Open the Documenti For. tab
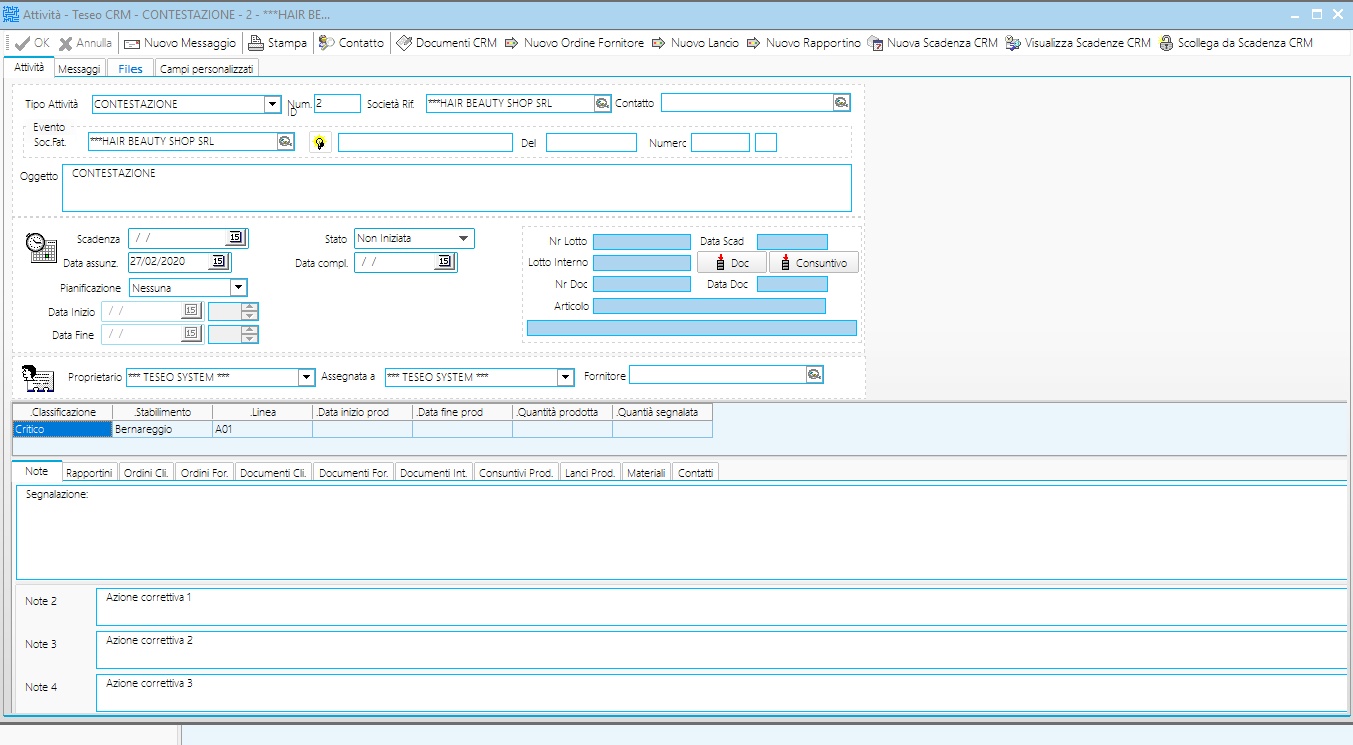Image resolution: width=1353 pixels, height=745 pixels. click(x=354, y=472)
